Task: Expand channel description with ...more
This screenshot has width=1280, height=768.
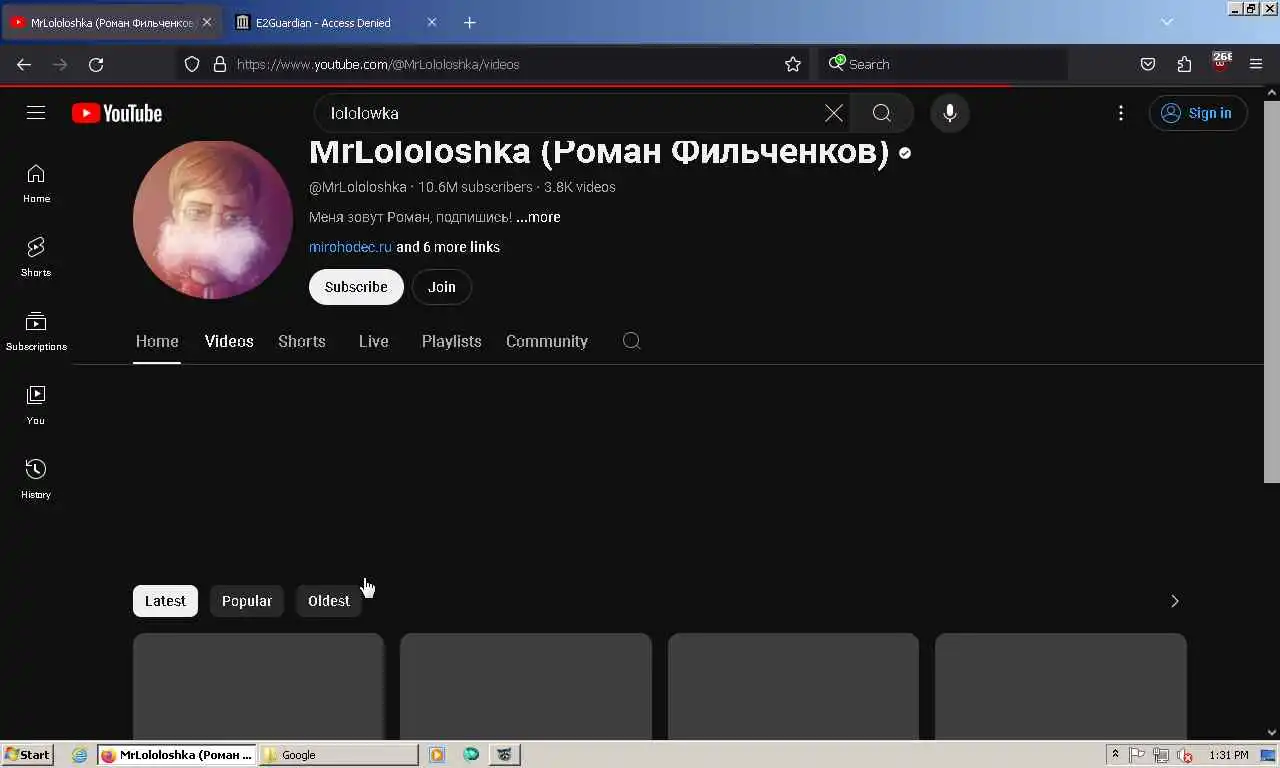Action: (538, 217)
